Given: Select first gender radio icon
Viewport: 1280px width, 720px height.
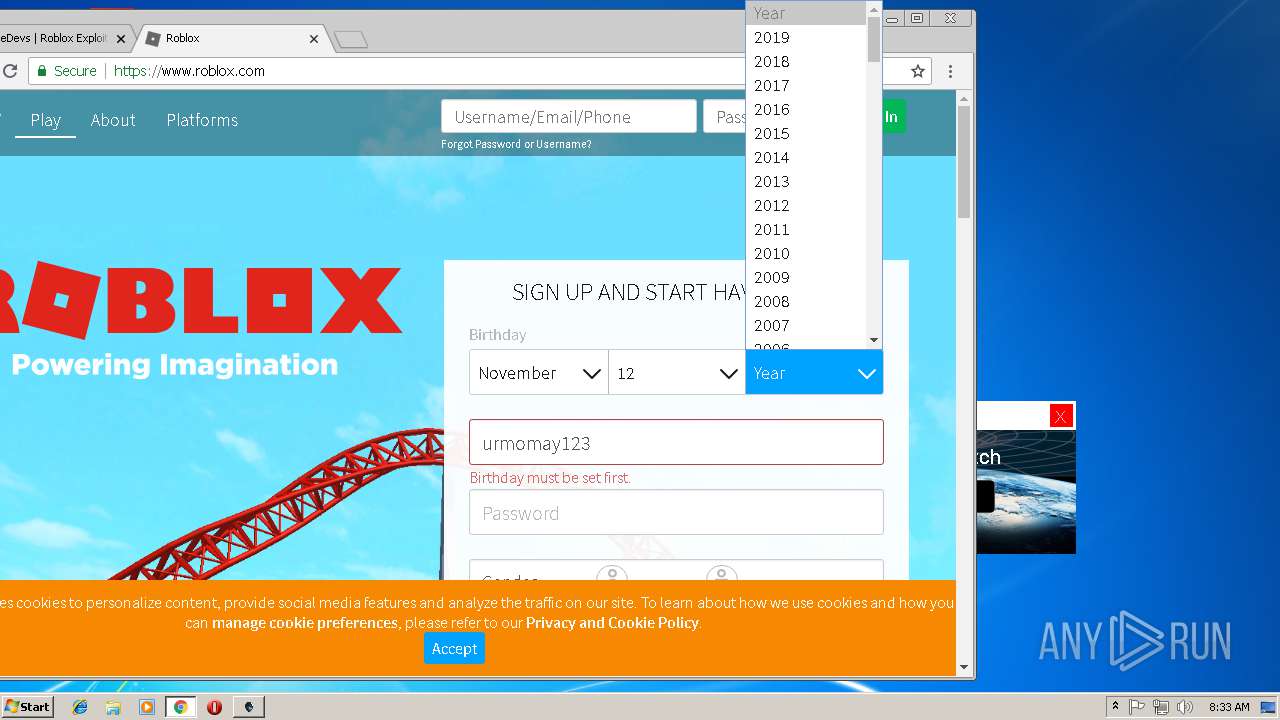Looking at the screenshot, I should click(611, 575).
